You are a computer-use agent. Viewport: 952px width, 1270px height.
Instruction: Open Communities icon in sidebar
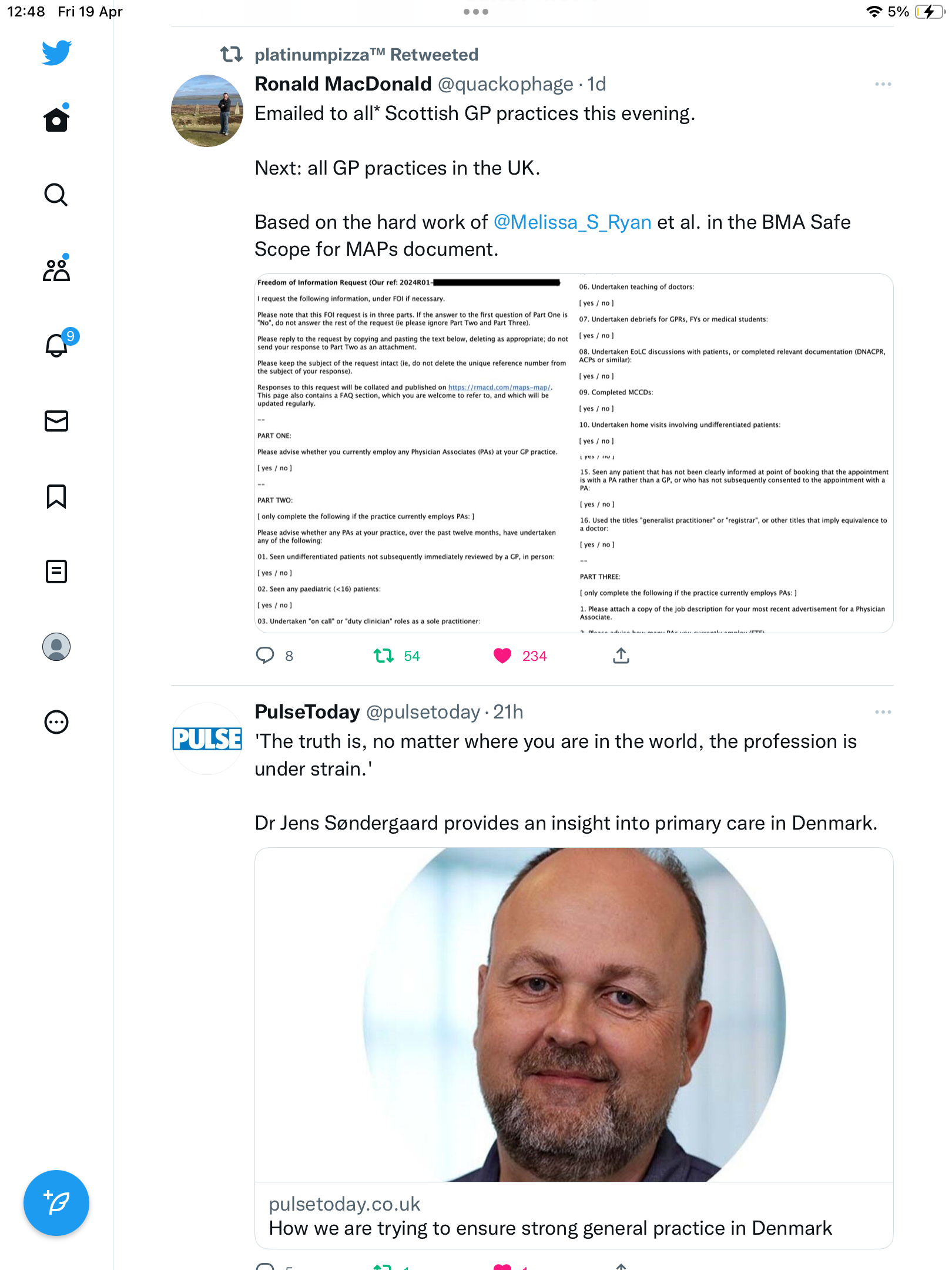click(56, 270)
